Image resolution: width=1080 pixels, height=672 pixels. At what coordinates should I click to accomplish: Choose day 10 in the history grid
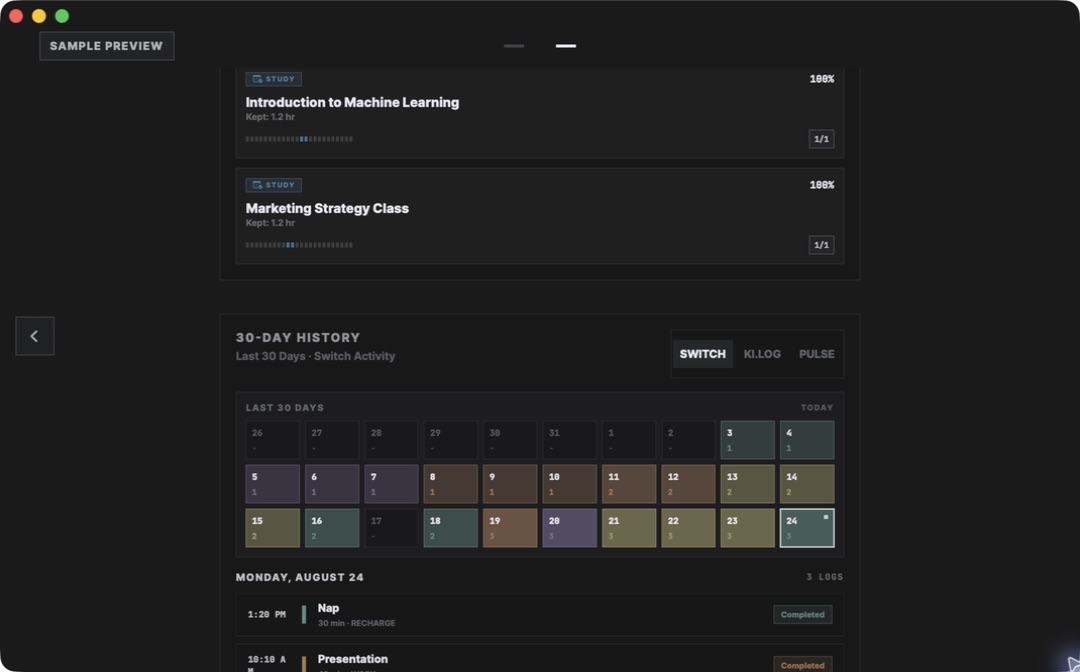pyautogui.click(x=570, y=484)
